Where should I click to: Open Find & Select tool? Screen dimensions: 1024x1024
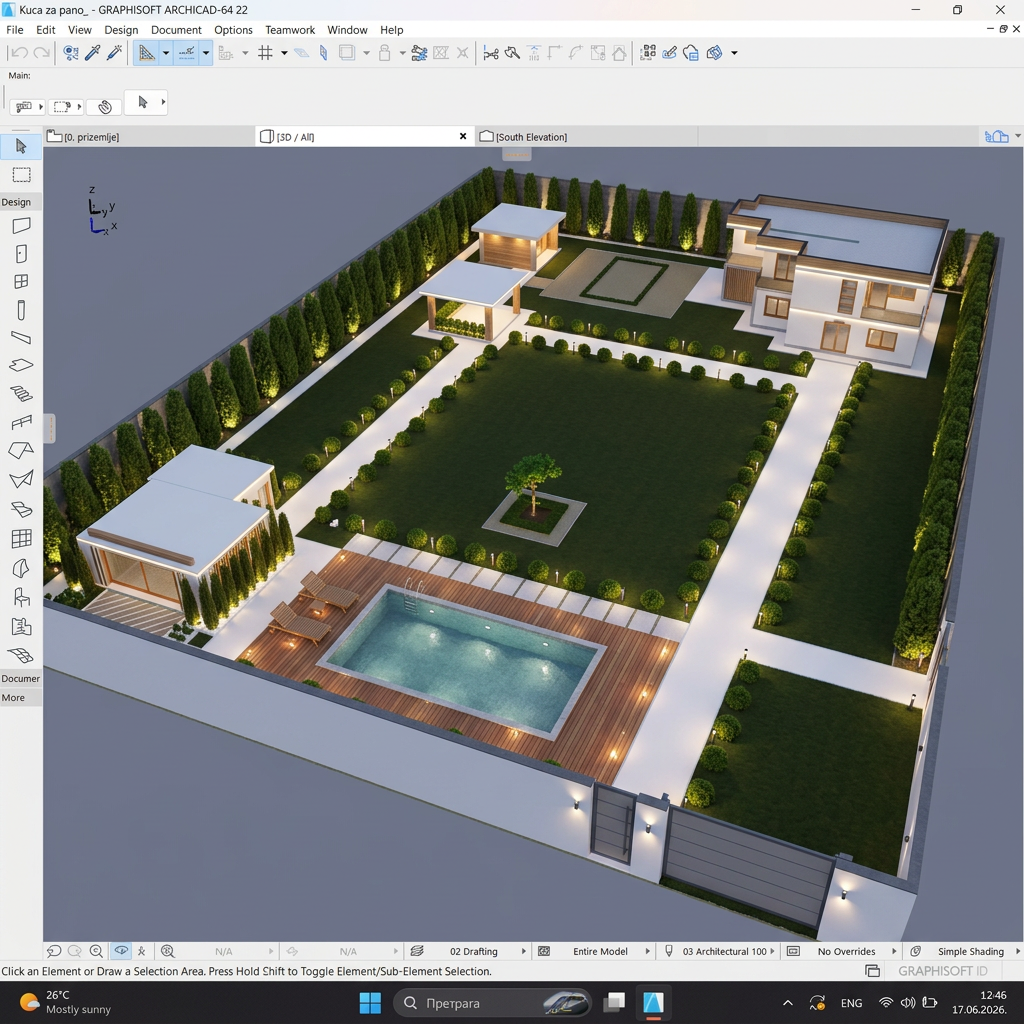pyautogui.click(x=71, y=53)
